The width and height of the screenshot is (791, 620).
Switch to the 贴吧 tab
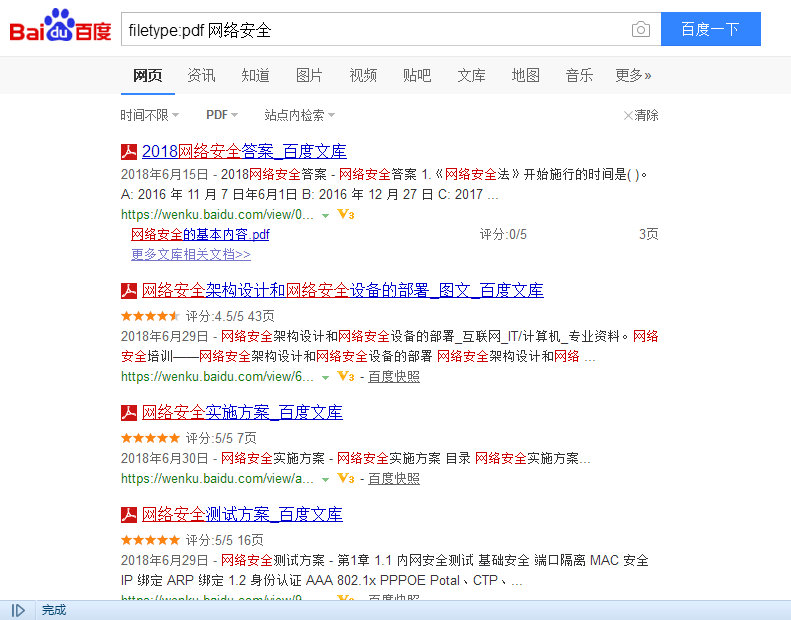pos(417,76)
